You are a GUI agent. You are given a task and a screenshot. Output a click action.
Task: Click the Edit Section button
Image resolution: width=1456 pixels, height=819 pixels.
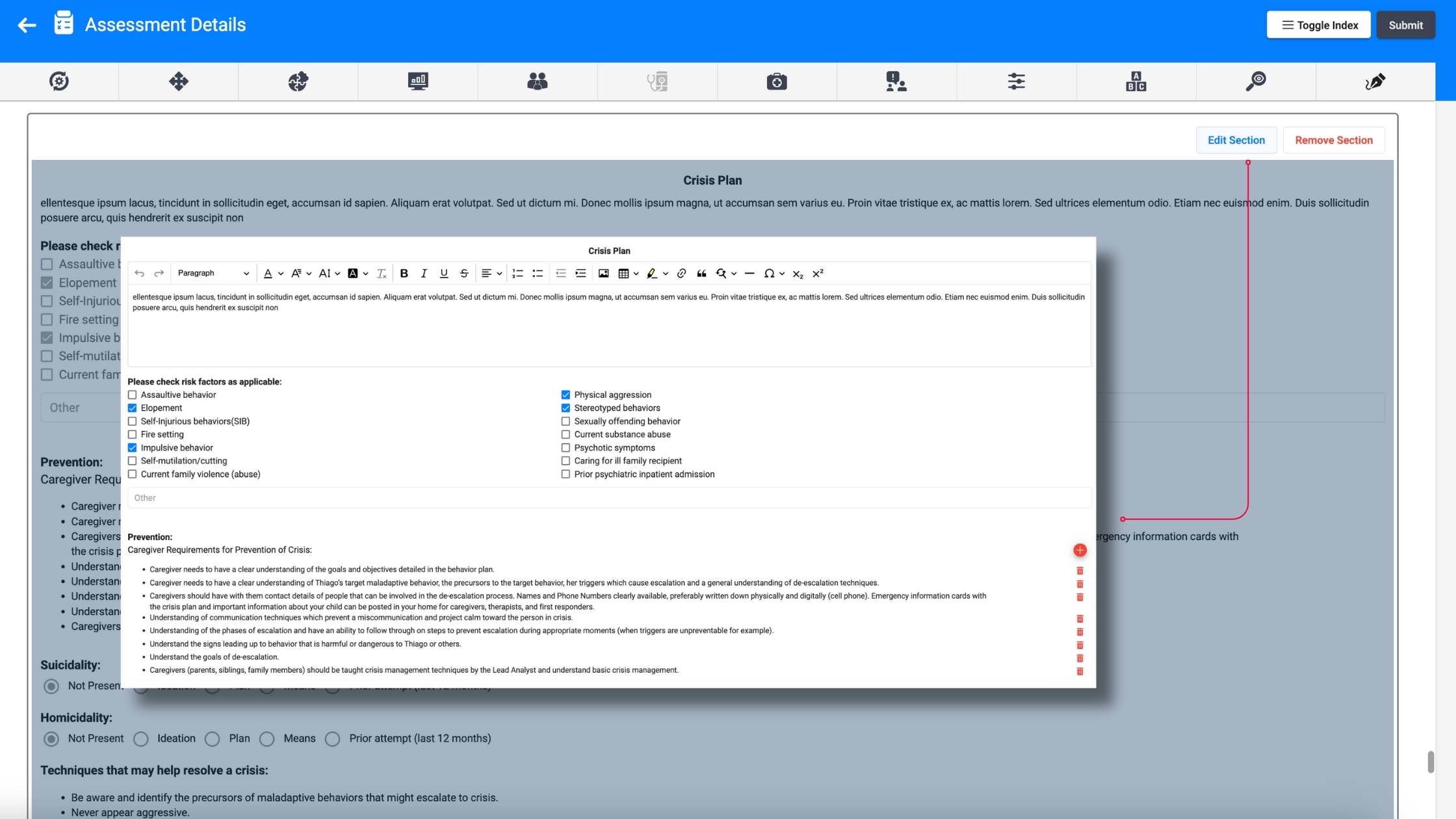[1236, 140]
